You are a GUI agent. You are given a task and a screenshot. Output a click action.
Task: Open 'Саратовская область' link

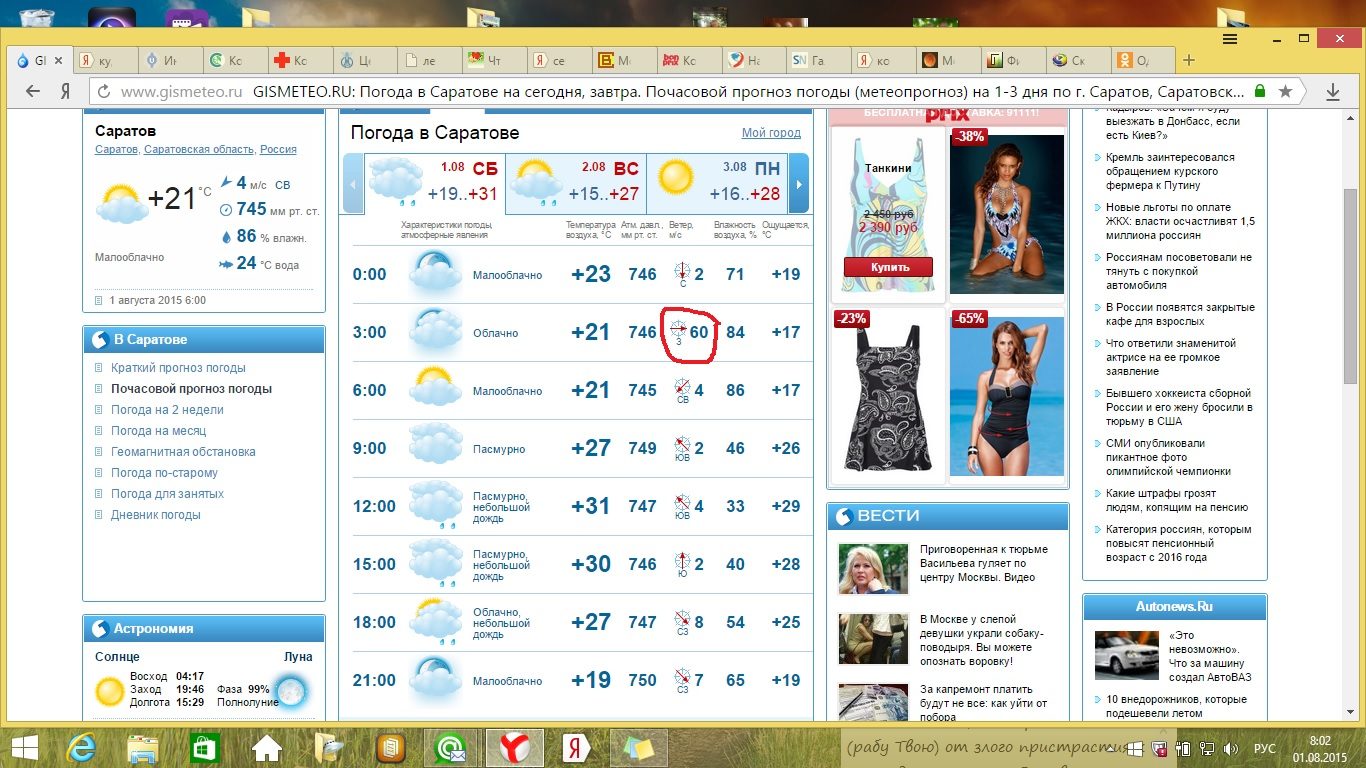(x=198, y=150)
